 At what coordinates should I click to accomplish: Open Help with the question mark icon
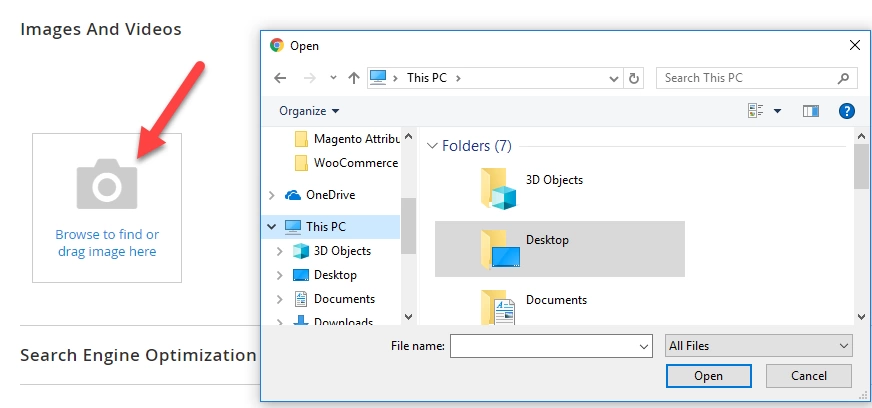(846, 111)
